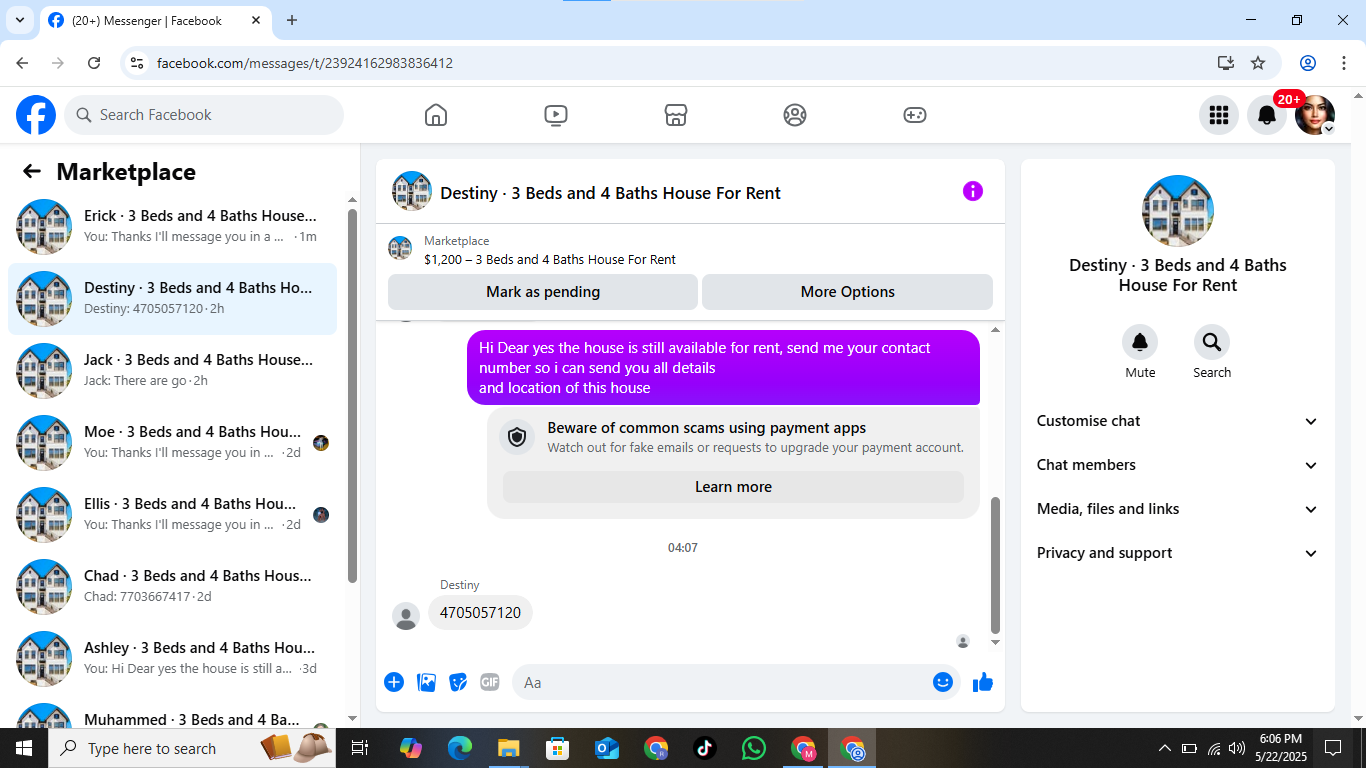The height and width of the screenshot is (768, 1366).
Task: Open the Chrome profile icon
Action: [1308, 63]
